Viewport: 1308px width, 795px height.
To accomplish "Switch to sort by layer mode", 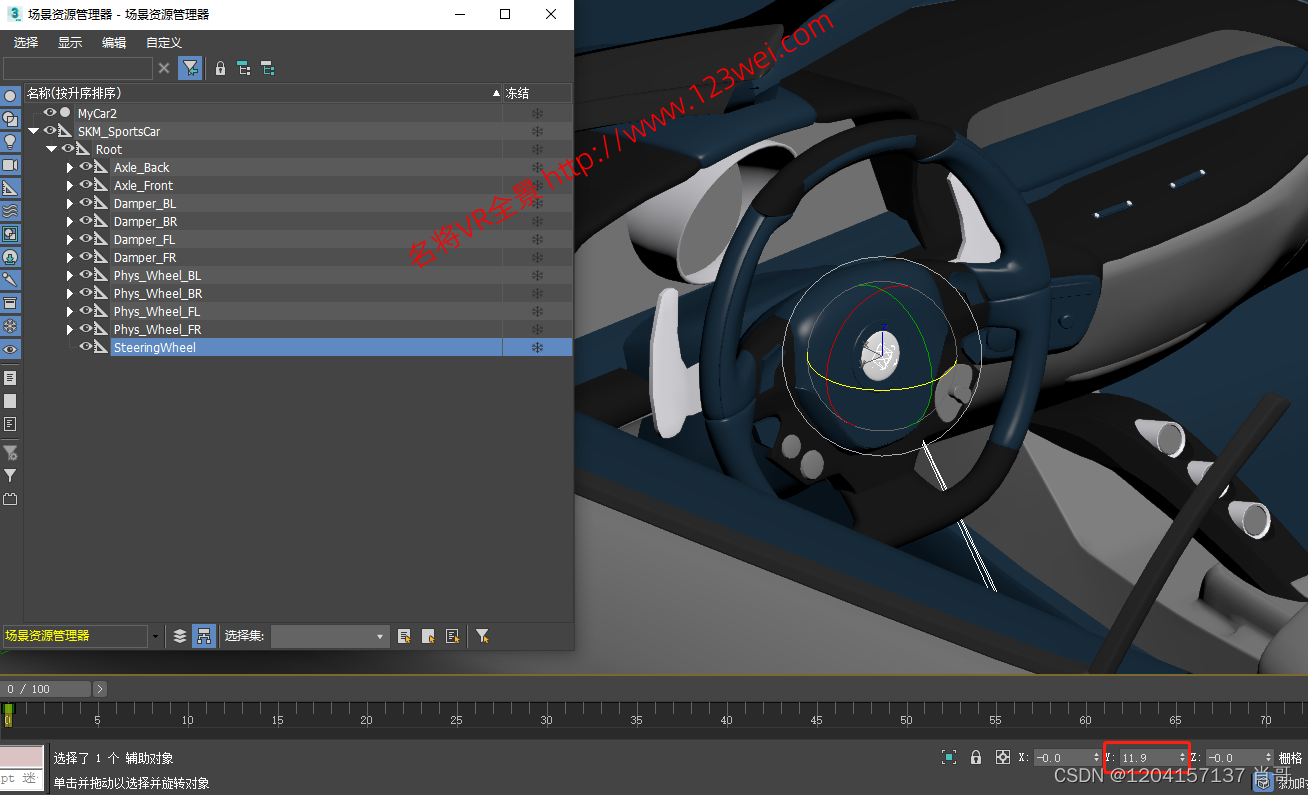I will tap(180, 636).
